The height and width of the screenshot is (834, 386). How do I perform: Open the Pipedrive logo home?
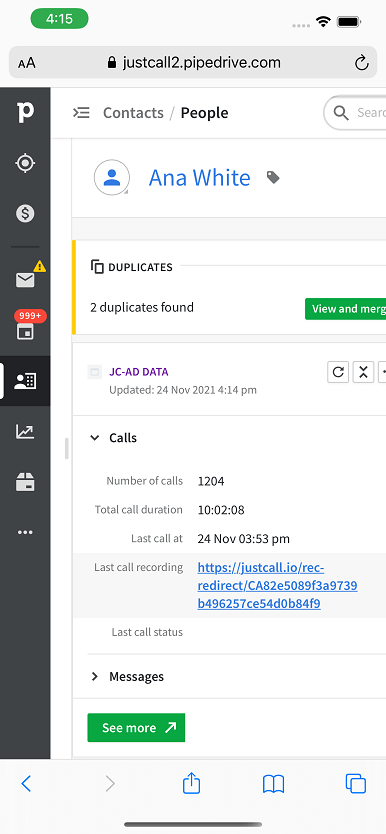[x=25, y=112]
